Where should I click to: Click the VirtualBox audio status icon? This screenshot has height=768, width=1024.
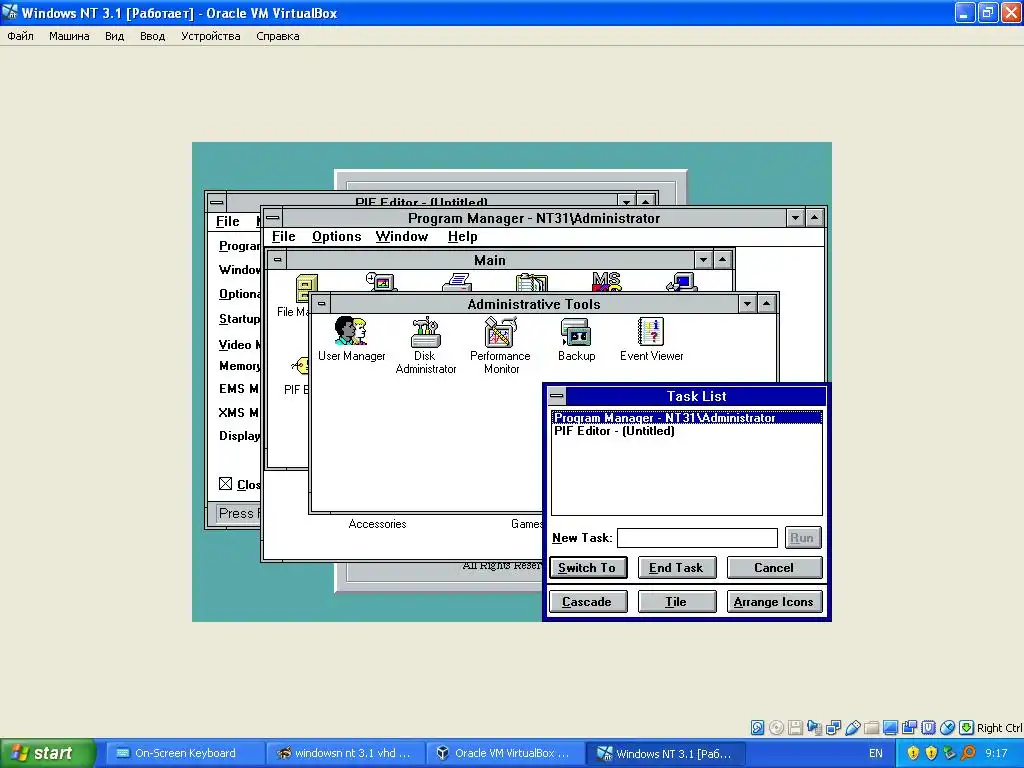[814, 728]
